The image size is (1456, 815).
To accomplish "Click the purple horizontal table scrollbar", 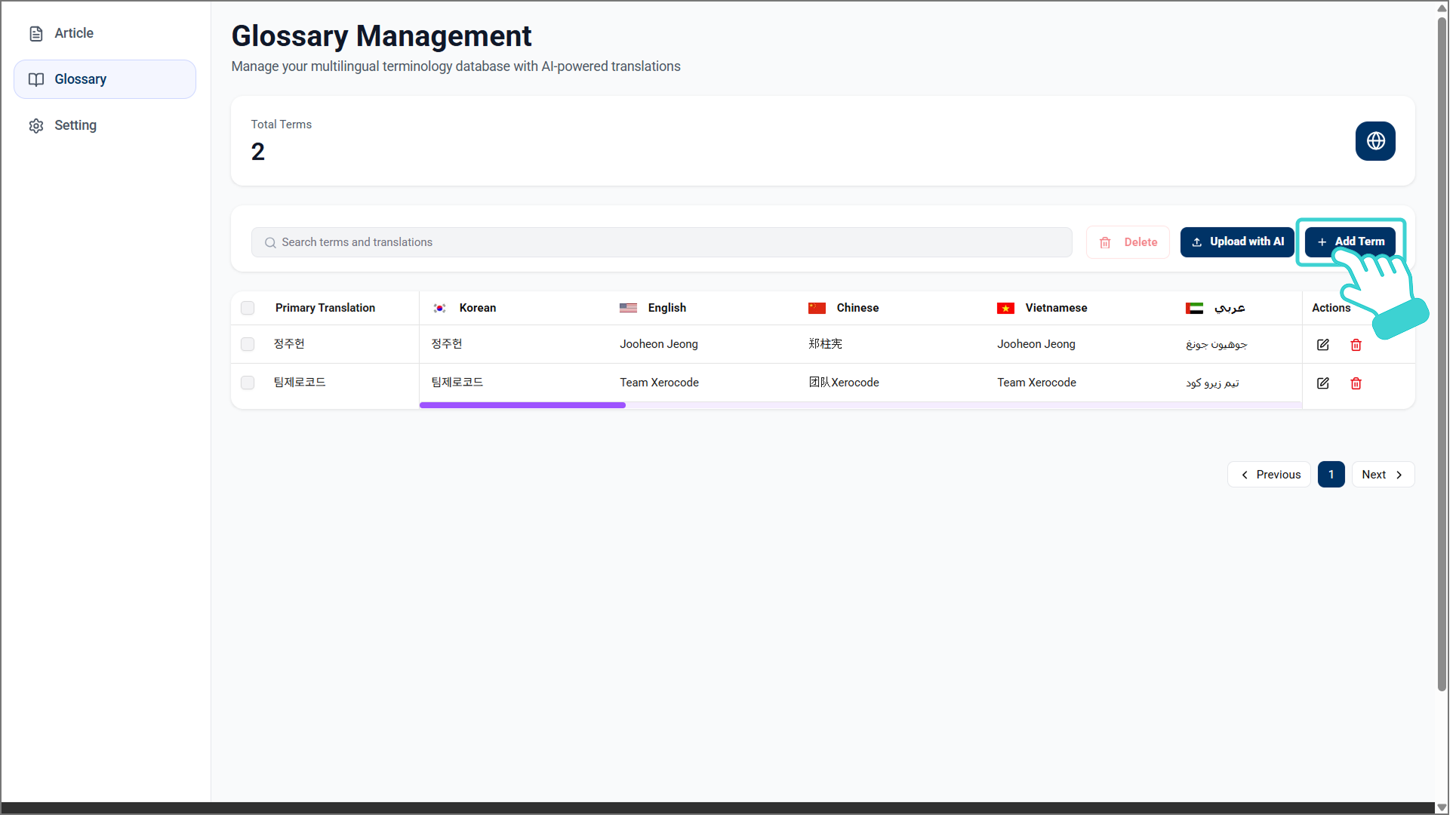I will (x=522, y=405).
